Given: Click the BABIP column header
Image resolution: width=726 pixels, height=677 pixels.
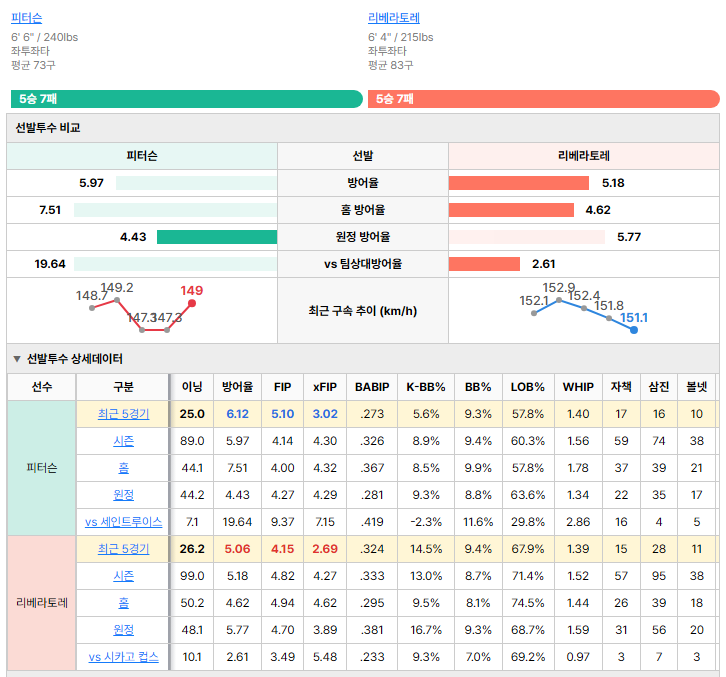Looking at the screenshot, I should (372, 387).
